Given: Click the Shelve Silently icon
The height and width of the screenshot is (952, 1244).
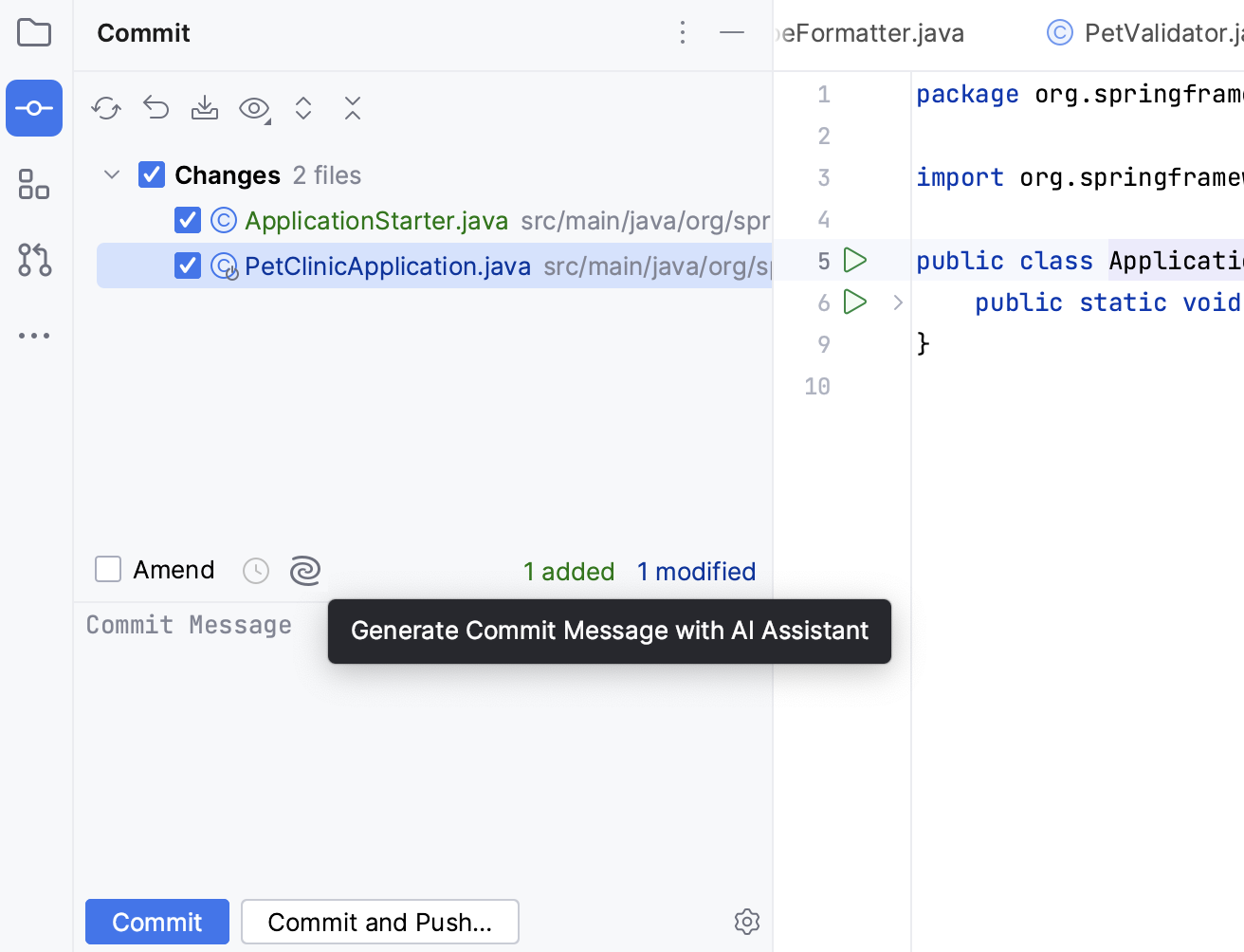Looking at the screenshot, I should point(204,108).
